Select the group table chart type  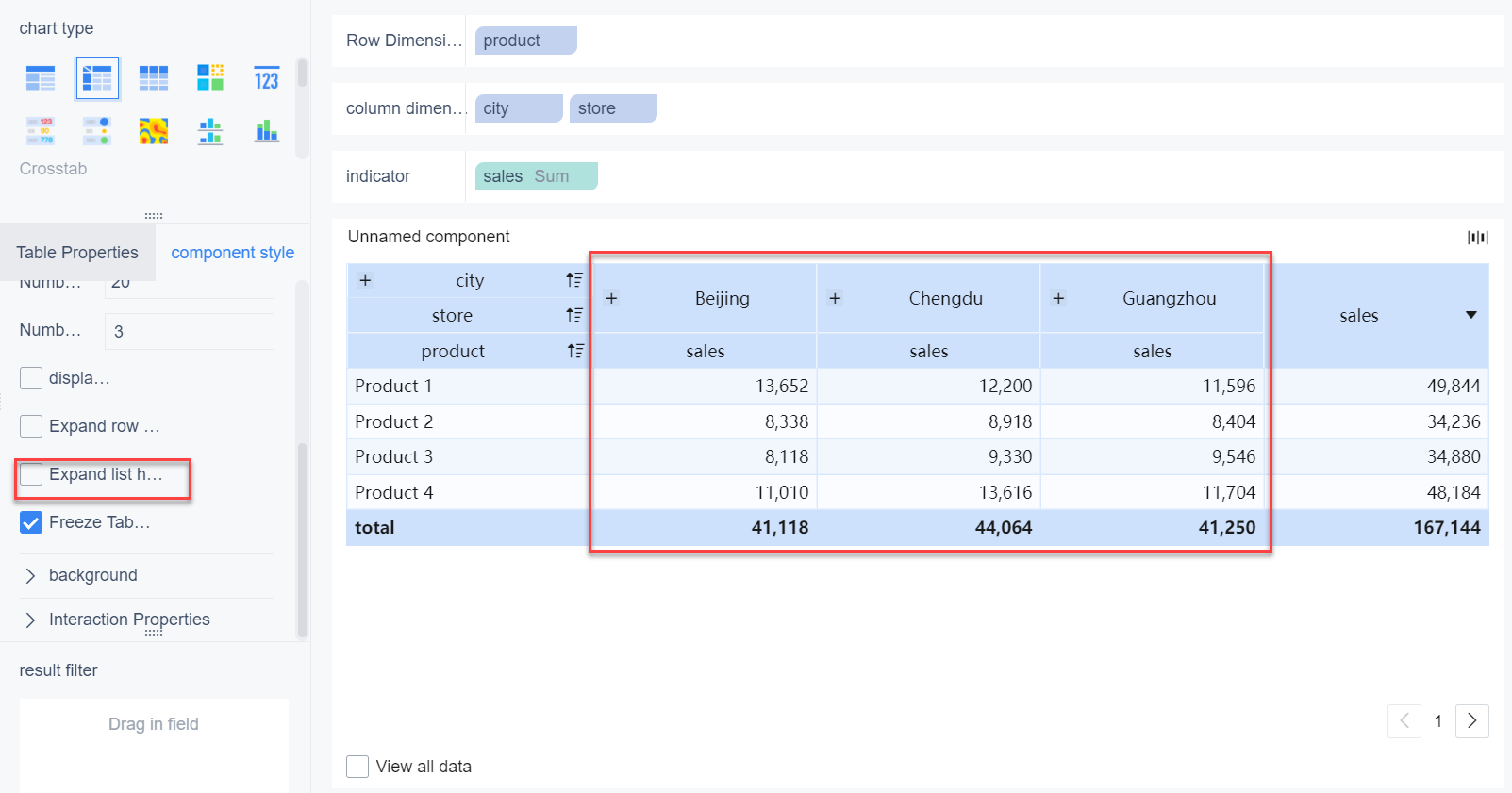click(41, 78)
